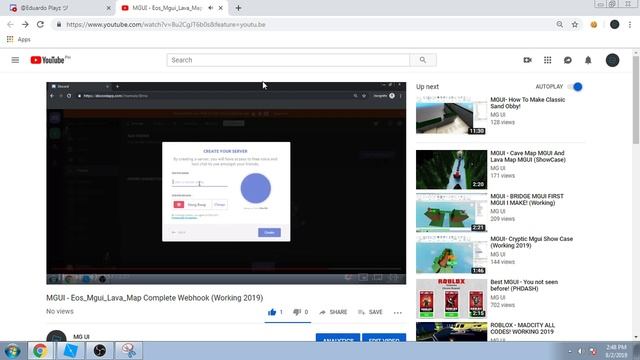Click the taskbar clock
This screenshot has width=640, height=360.
pyautogui.click(x=616, y=351)
